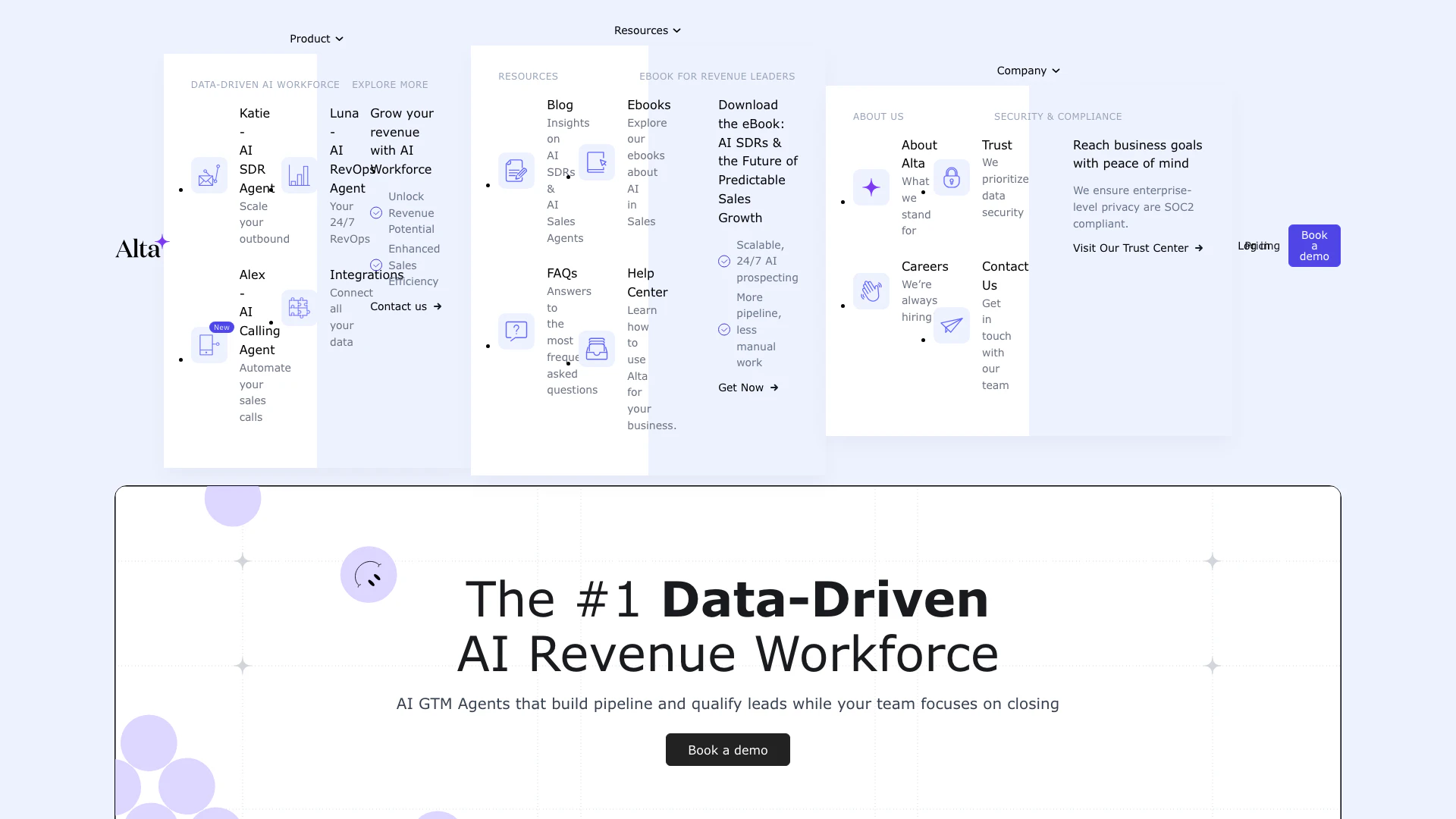
Task: Click the Help Center inbox tray icon
Action: click(597, 349)
